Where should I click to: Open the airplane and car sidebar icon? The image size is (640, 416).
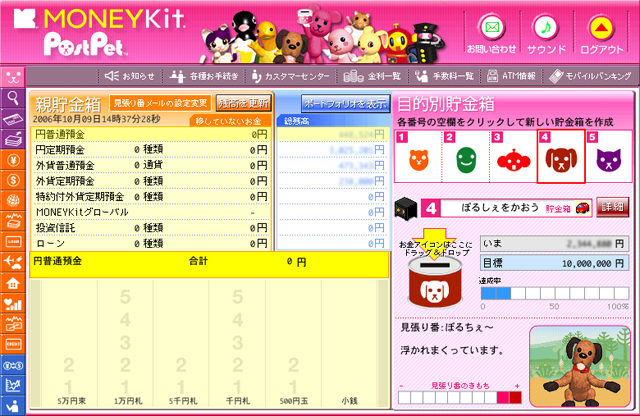click(x=13, y=262)
